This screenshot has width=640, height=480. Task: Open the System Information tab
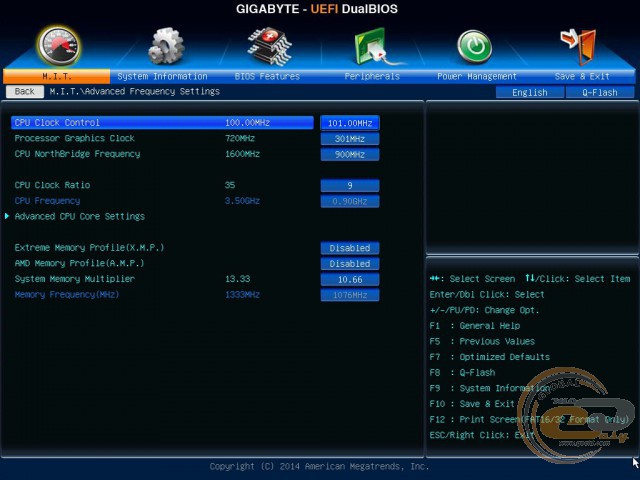(162, 76)
